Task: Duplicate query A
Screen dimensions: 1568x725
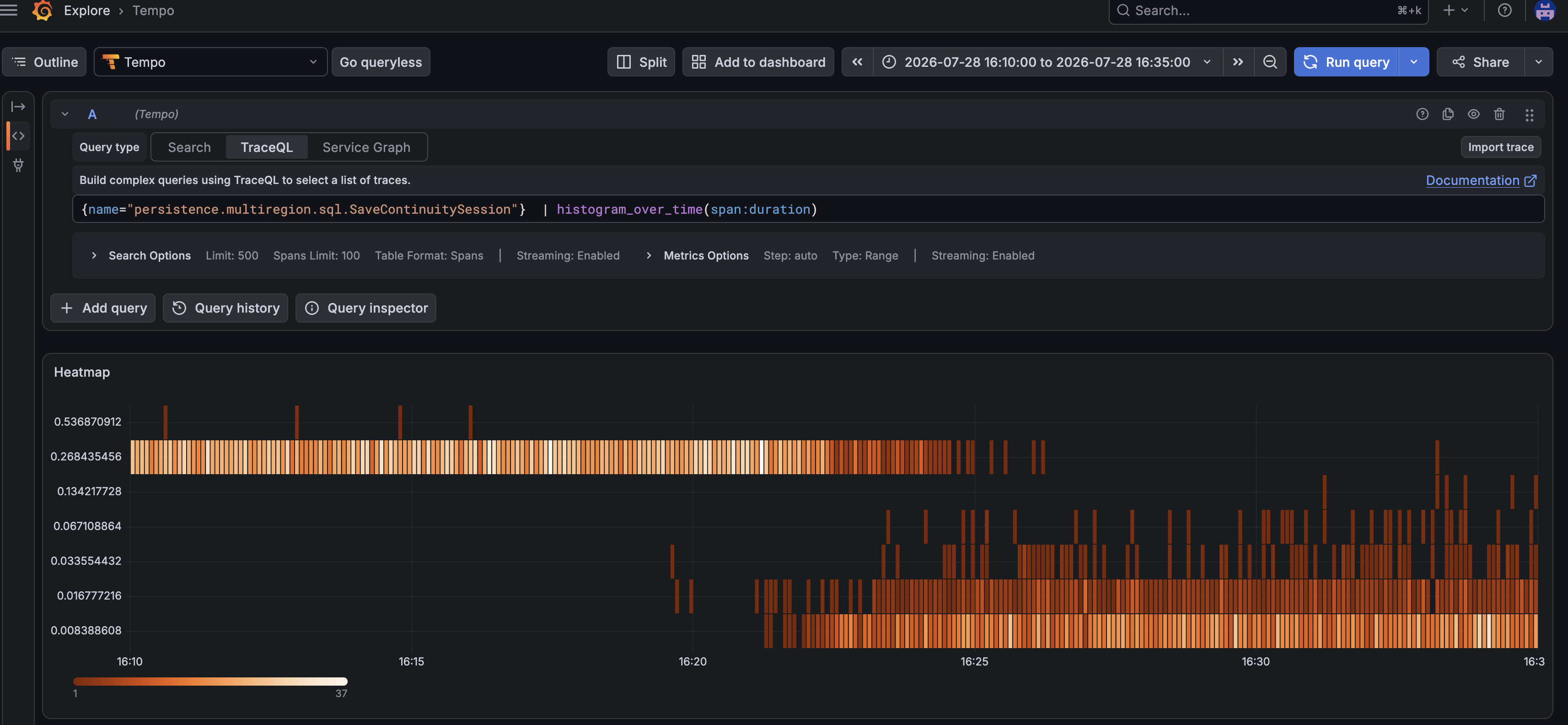Action: click(x=1448, y=114)
